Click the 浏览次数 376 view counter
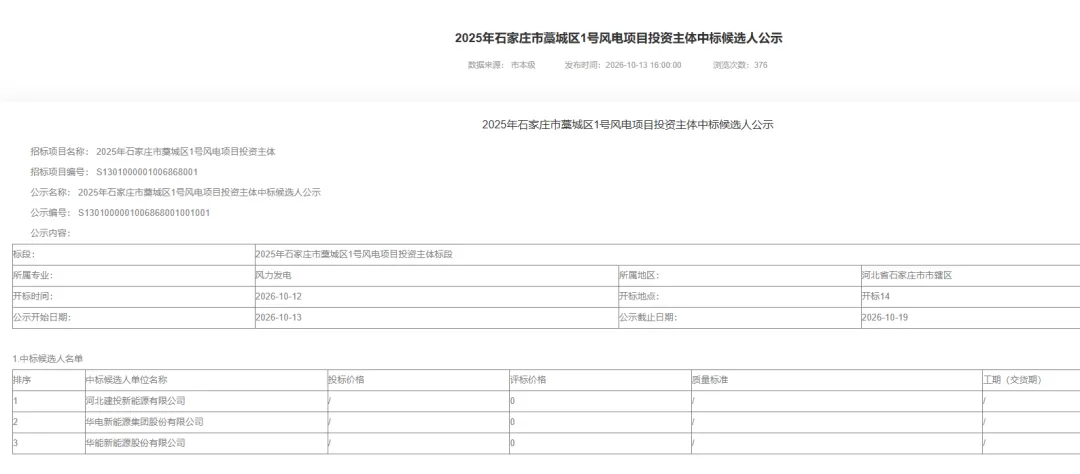The height and width of the screenshot is (474, 1080). pos(740,65)
